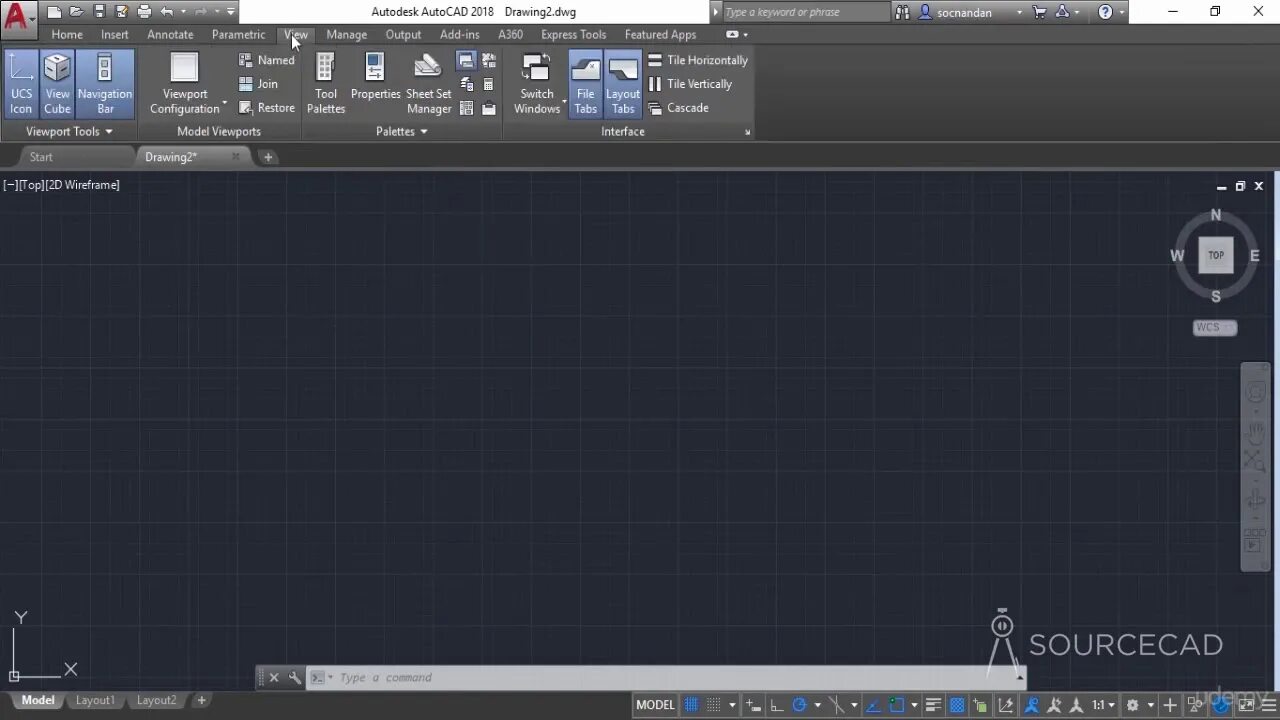This screenshot has width=1280, height=720.
Task: Click the Help question mark icon
Action: coord(1105,12)
